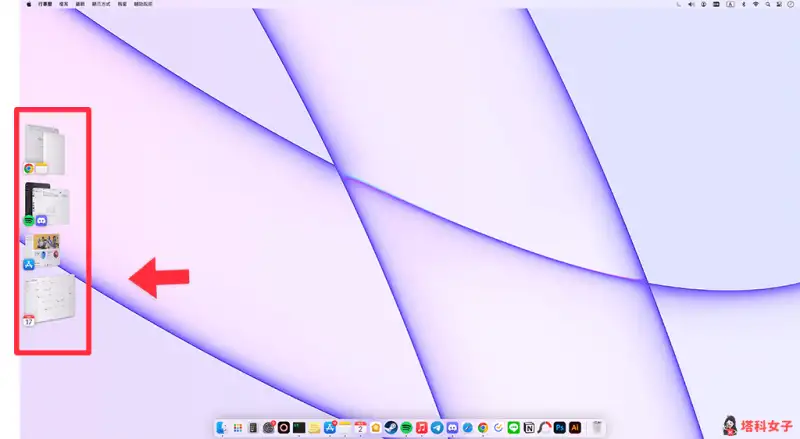Open Notes app in the Dock

345,427
